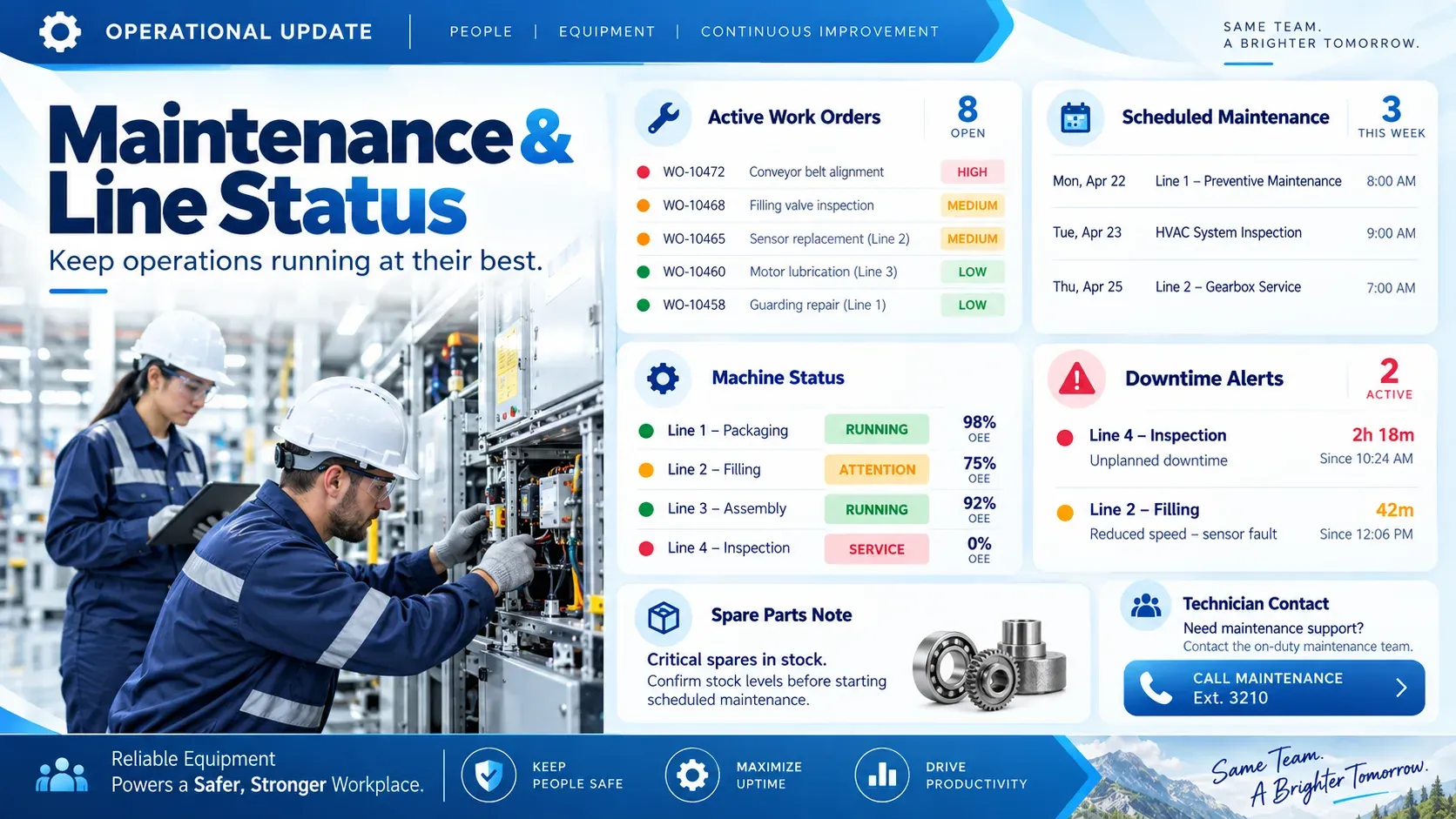The image size is (1456, 819).
Task: Click the gear icon for Maximize Uptime
Action: [x=692, y=775]
